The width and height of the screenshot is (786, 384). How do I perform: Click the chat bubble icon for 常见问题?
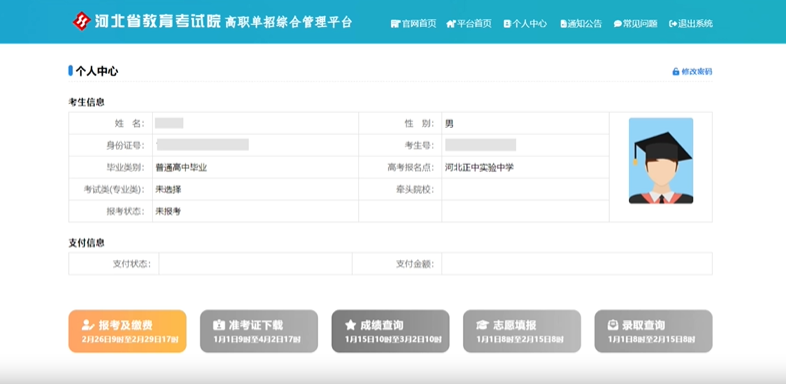(618, 24)
